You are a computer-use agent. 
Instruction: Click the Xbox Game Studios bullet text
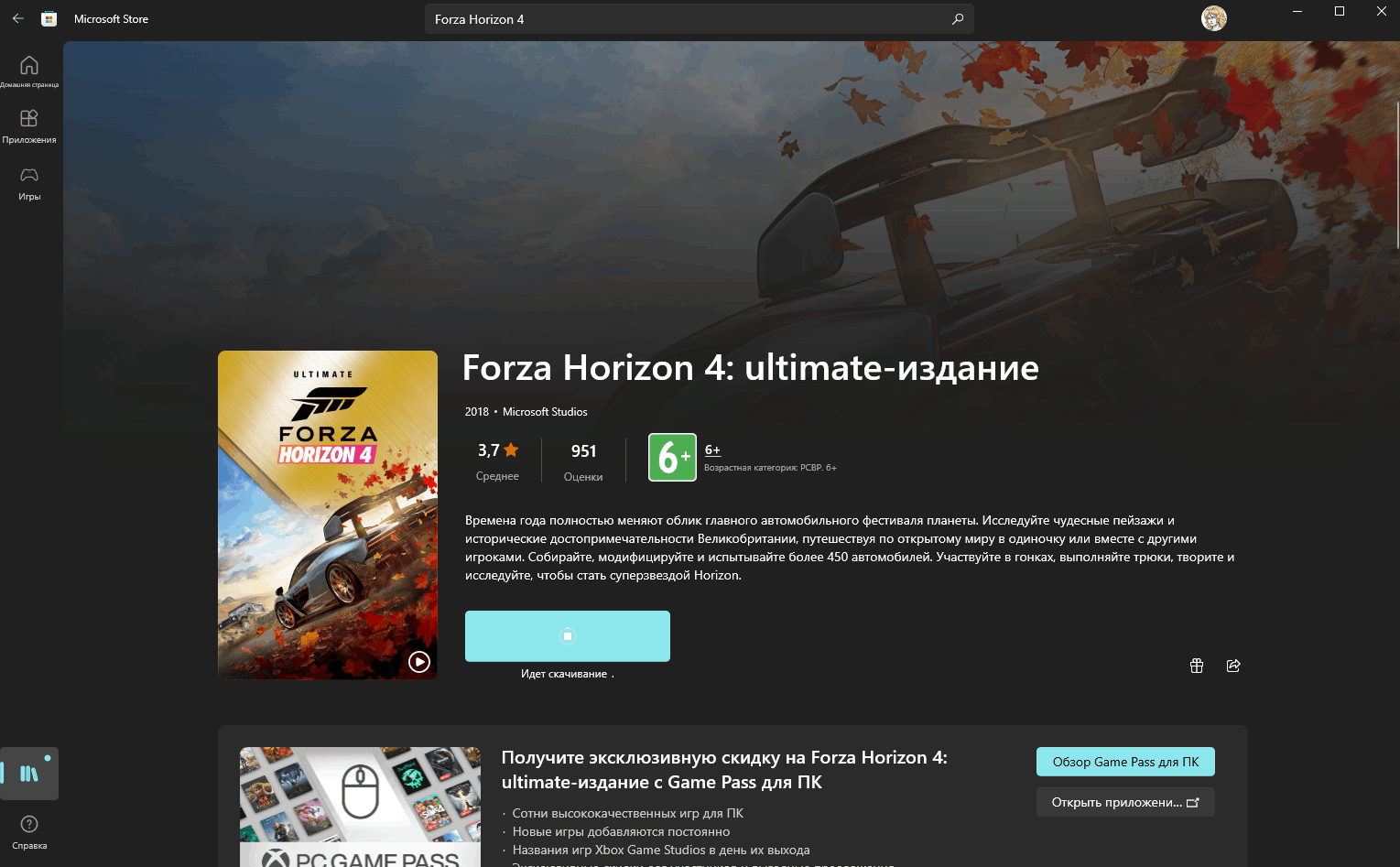[661, 850]
